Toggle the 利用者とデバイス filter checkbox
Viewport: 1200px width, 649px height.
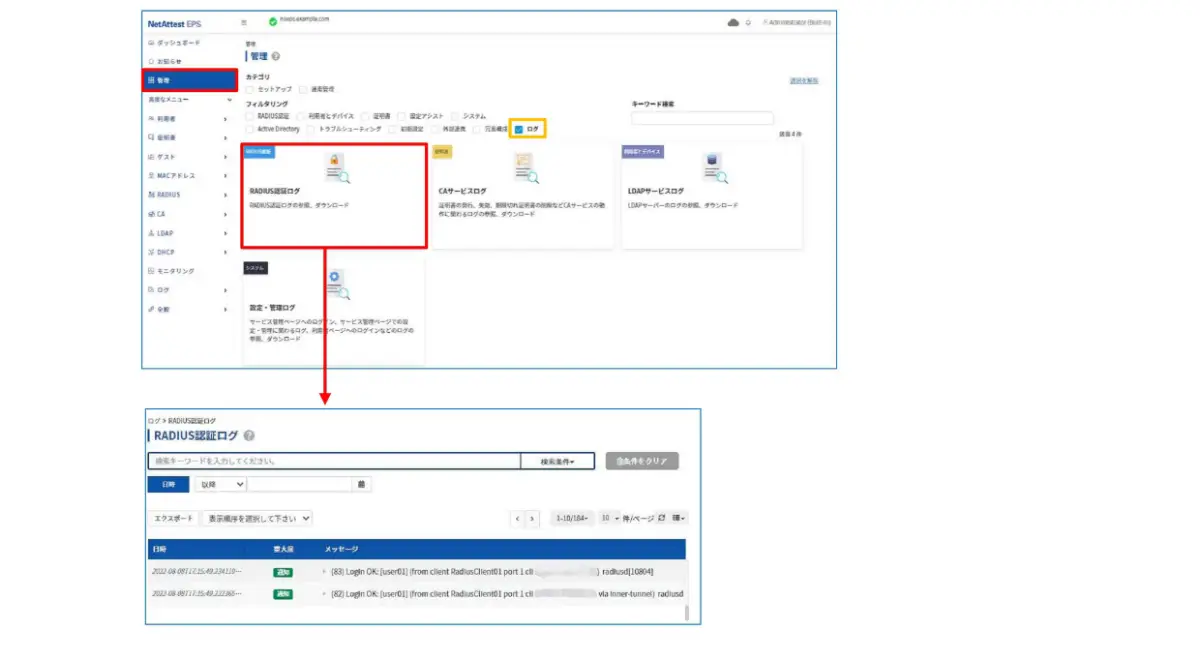(301, 116)
